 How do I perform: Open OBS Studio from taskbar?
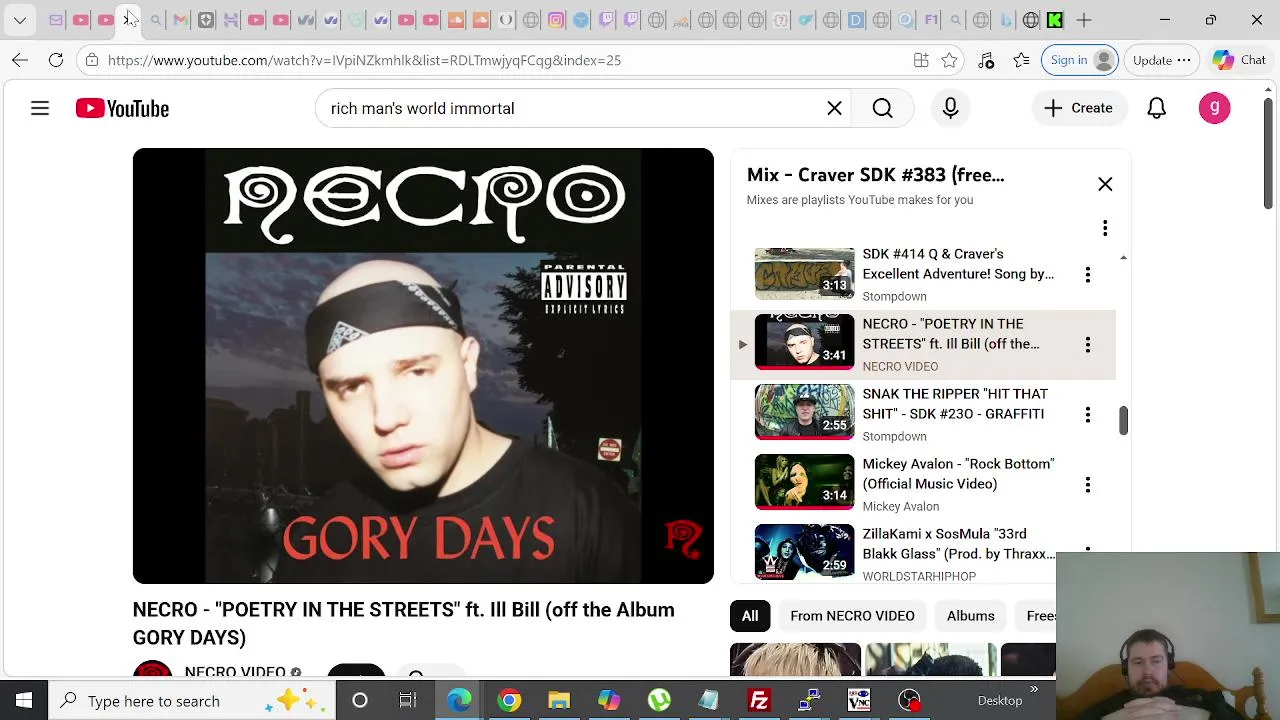coord(909,701)
